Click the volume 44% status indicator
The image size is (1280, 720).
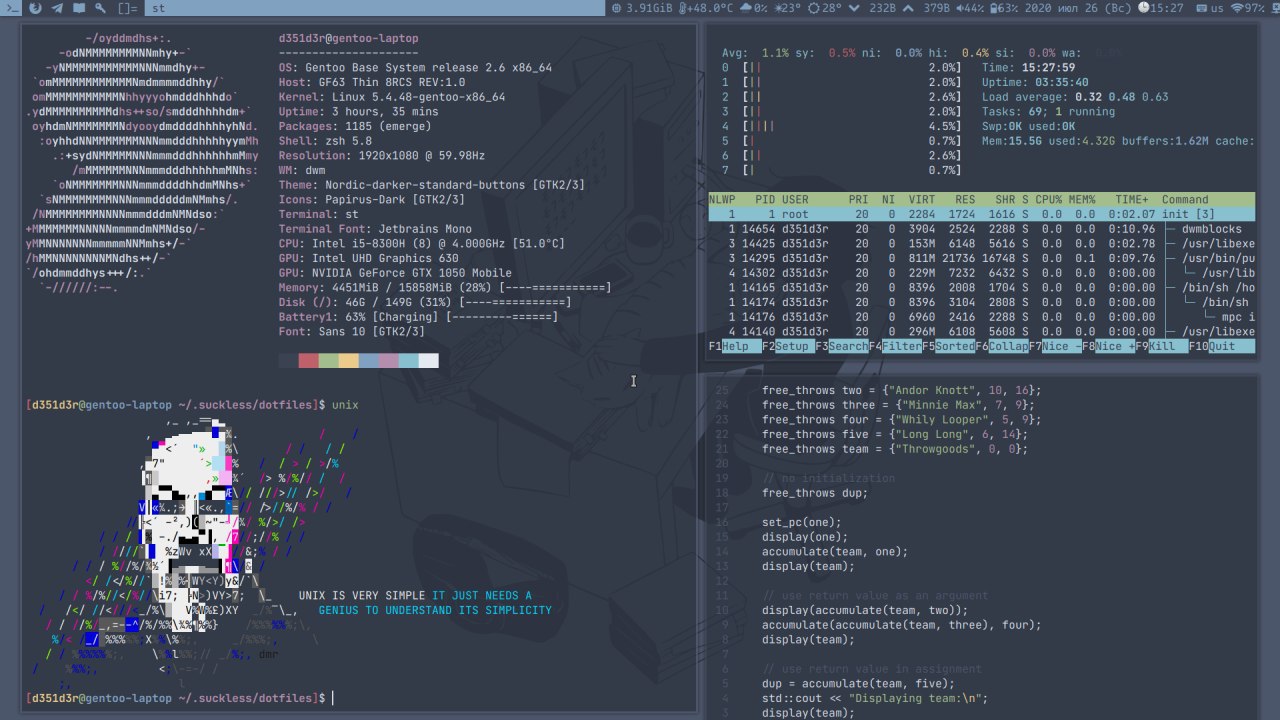tap(971, 8)
